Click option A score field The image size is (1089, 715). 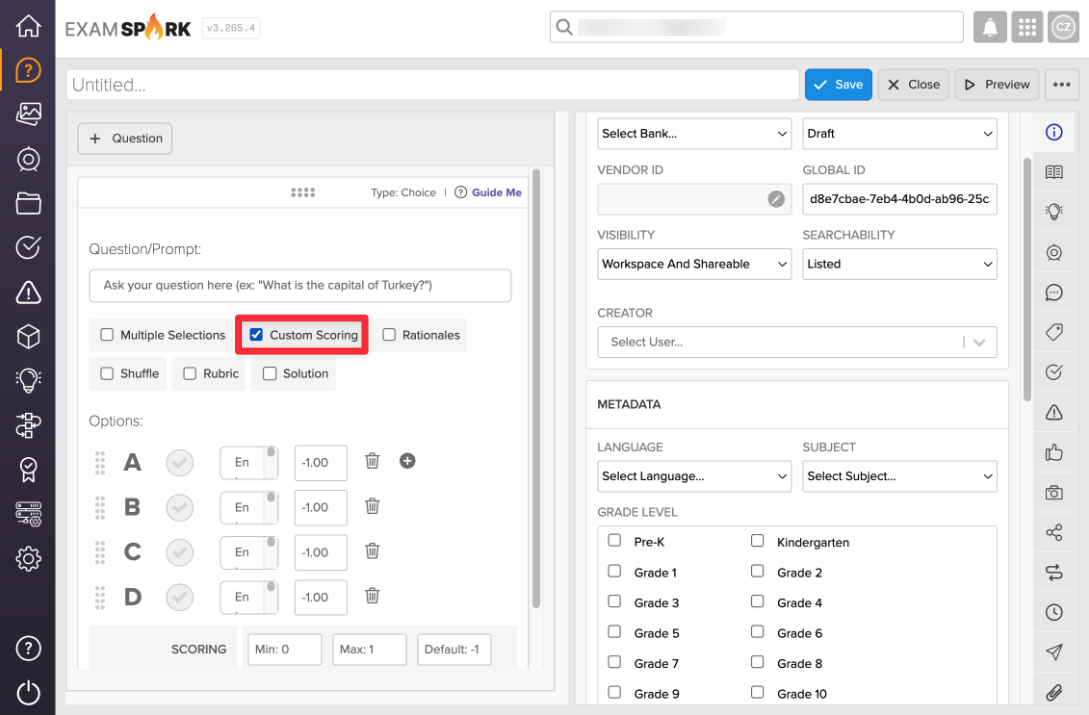(x=321, y=463)
